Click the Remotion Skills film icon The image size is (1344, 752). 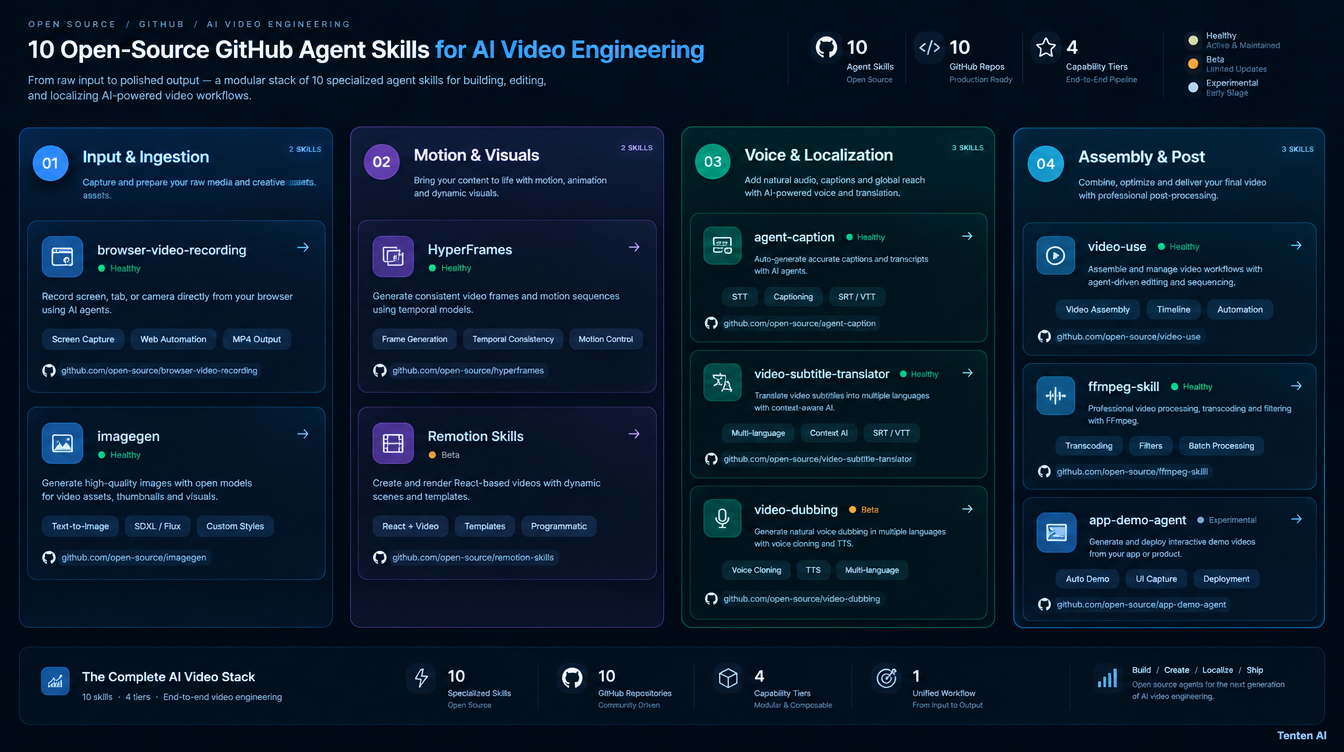(393, 443)
